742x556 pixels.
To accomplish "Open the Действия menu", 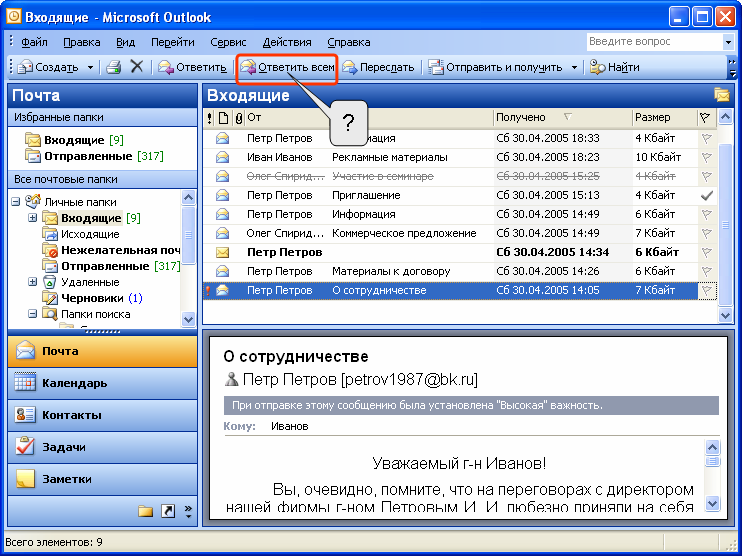I will point(287,42).
